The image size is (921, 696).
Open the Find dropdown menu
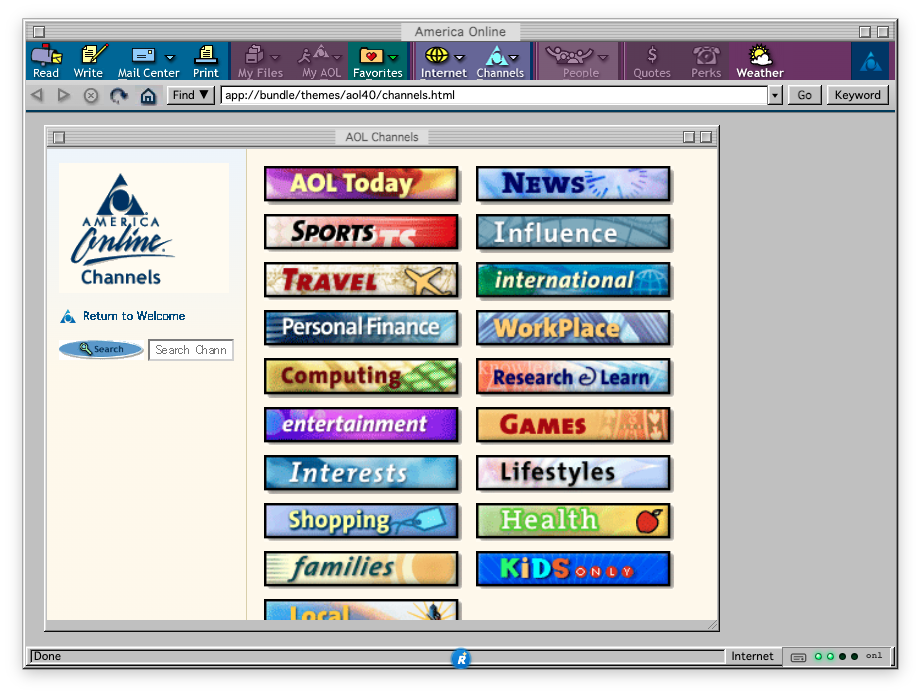(191, 95)
